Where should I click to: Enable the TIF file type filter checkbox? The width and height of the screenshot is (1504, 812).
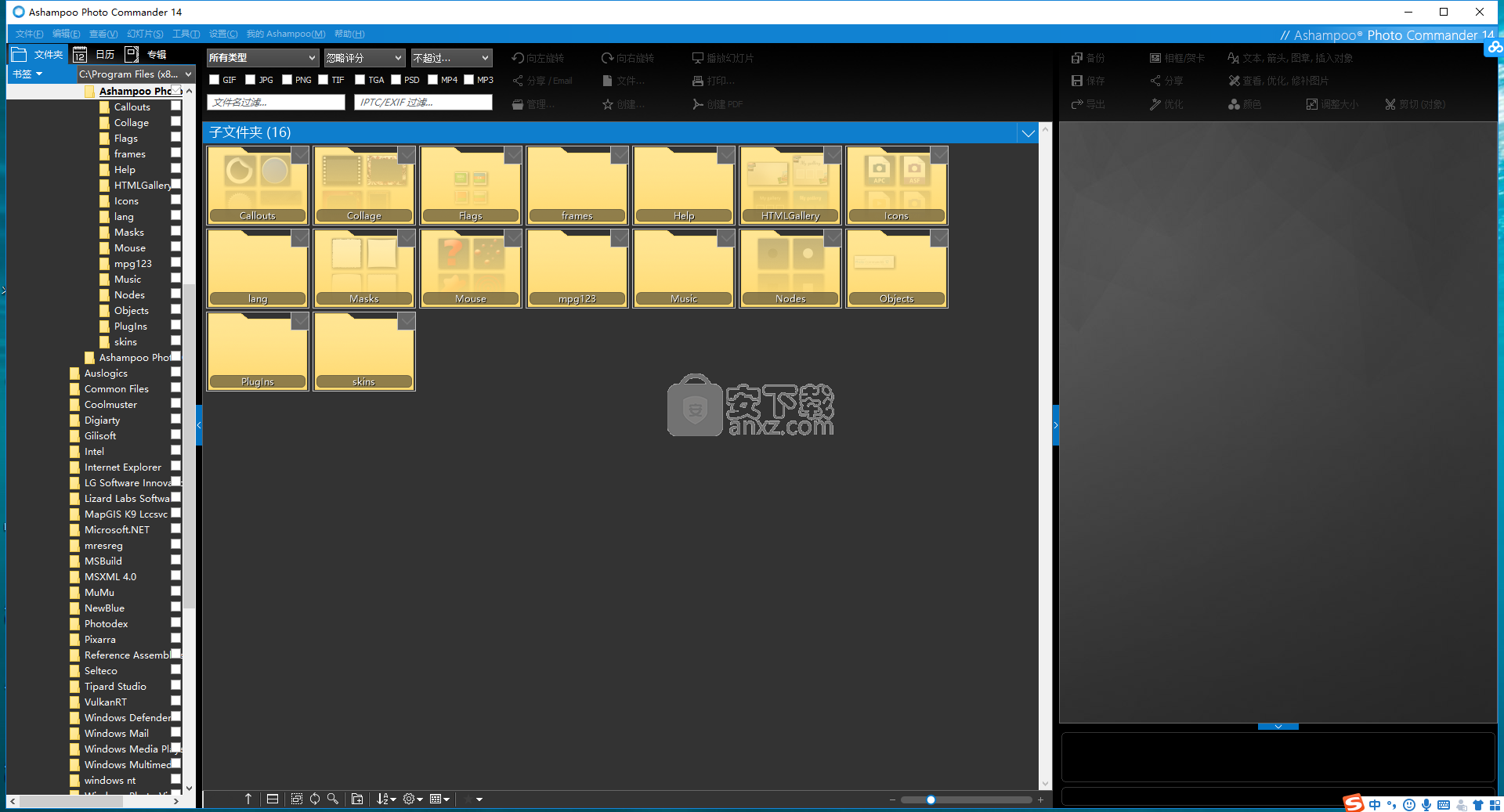(x=323, y=80)
